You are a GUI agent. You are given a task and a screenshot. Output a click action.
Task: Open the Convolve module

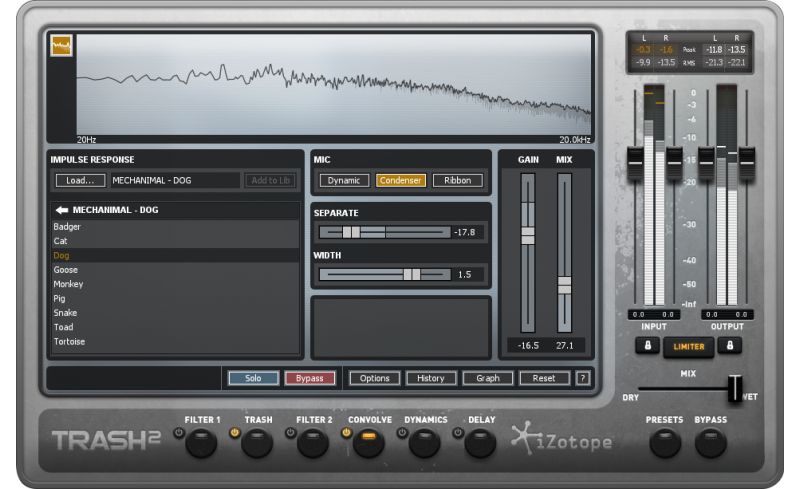click(368, 443)
